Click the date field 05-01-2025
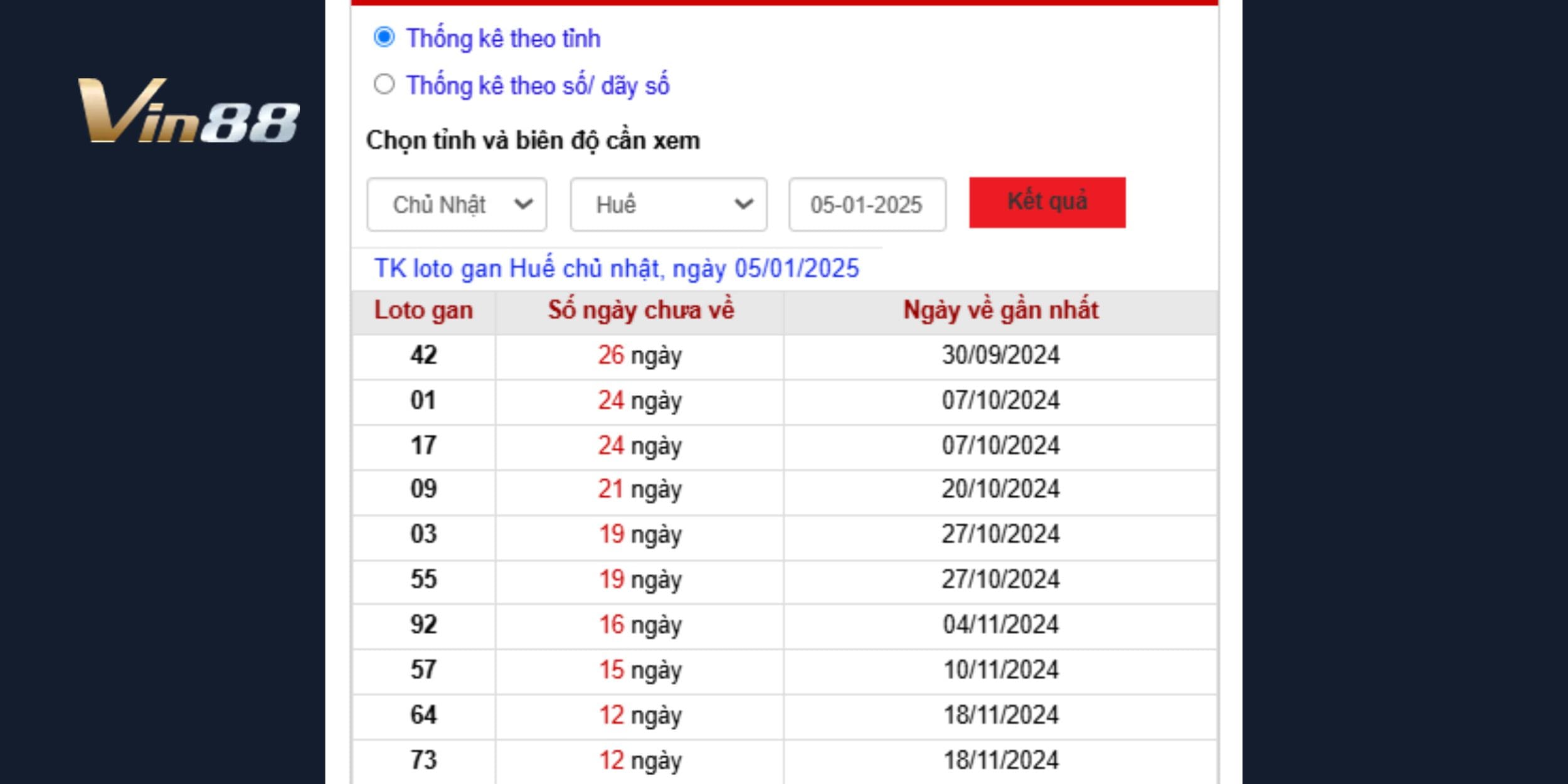Screen dimensions: 1568x784 coord(867,204)
